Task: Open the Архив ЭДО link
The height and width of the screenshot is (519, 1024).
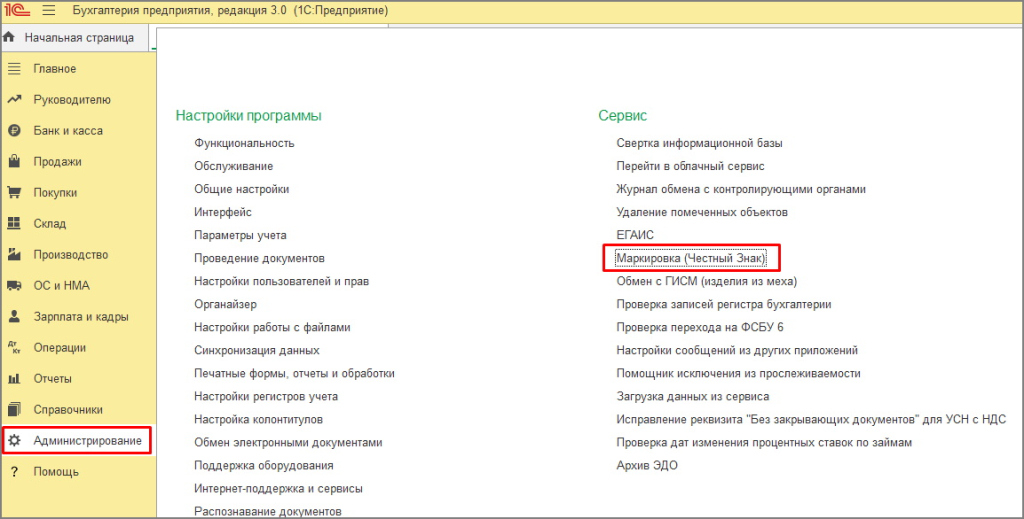Action: 647,465
